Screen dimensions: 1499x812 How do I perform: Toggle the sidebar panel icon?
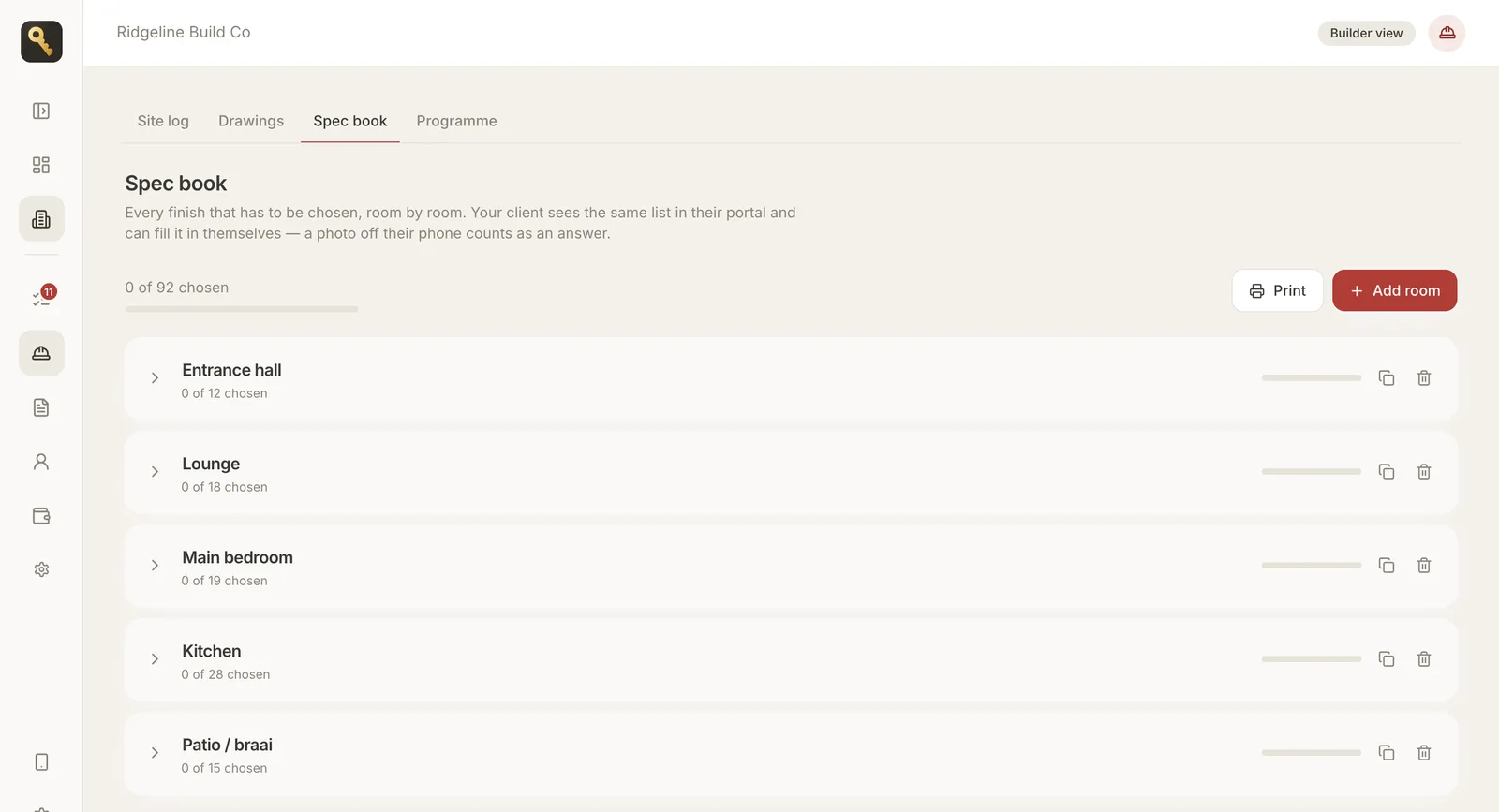[41, 111]
